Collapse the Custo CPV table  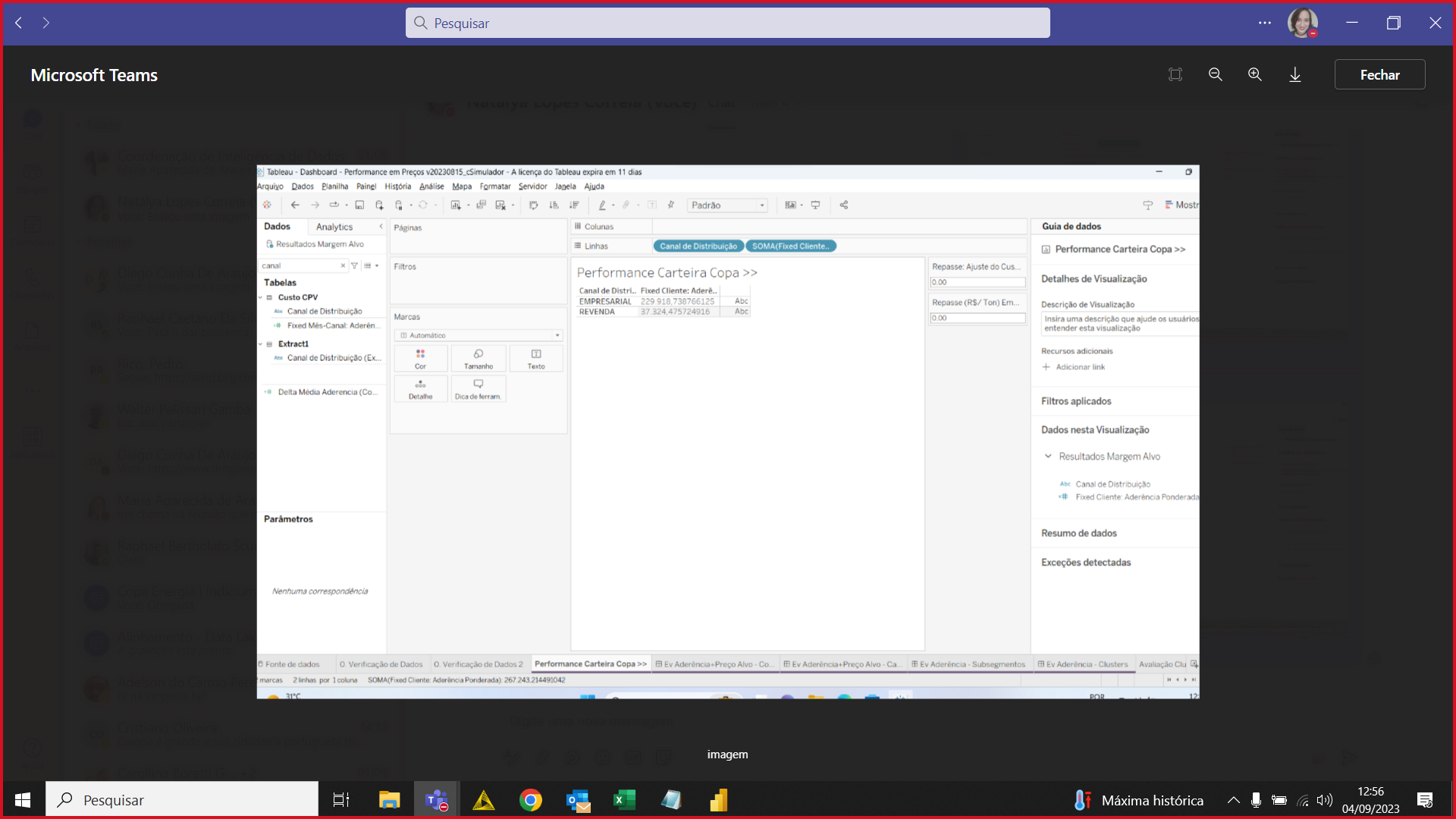point(260,298)
